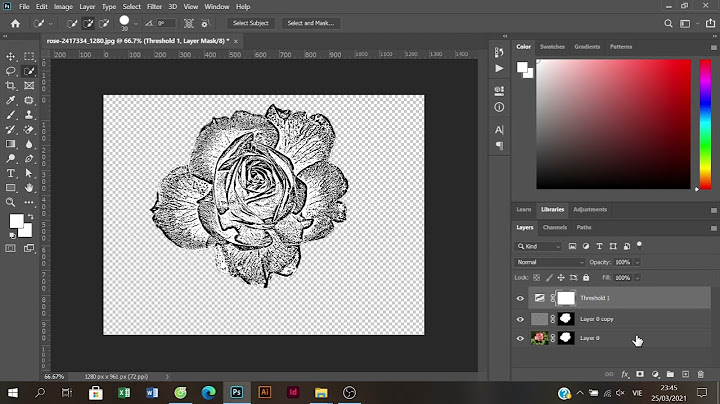This screenshot has height=404, width=720.
Task: Toggle pixel layer filter icon
Action: pos(572,247)
